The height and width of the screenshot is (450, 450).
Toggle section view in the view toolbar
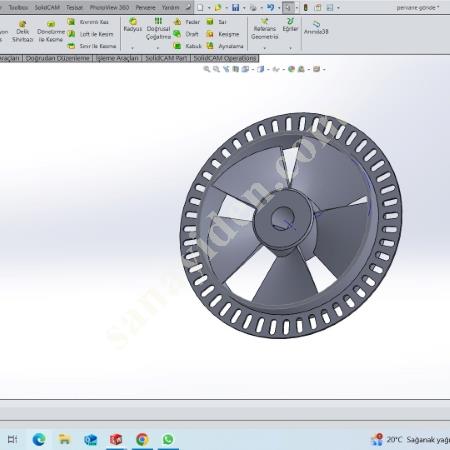point(236,69)
